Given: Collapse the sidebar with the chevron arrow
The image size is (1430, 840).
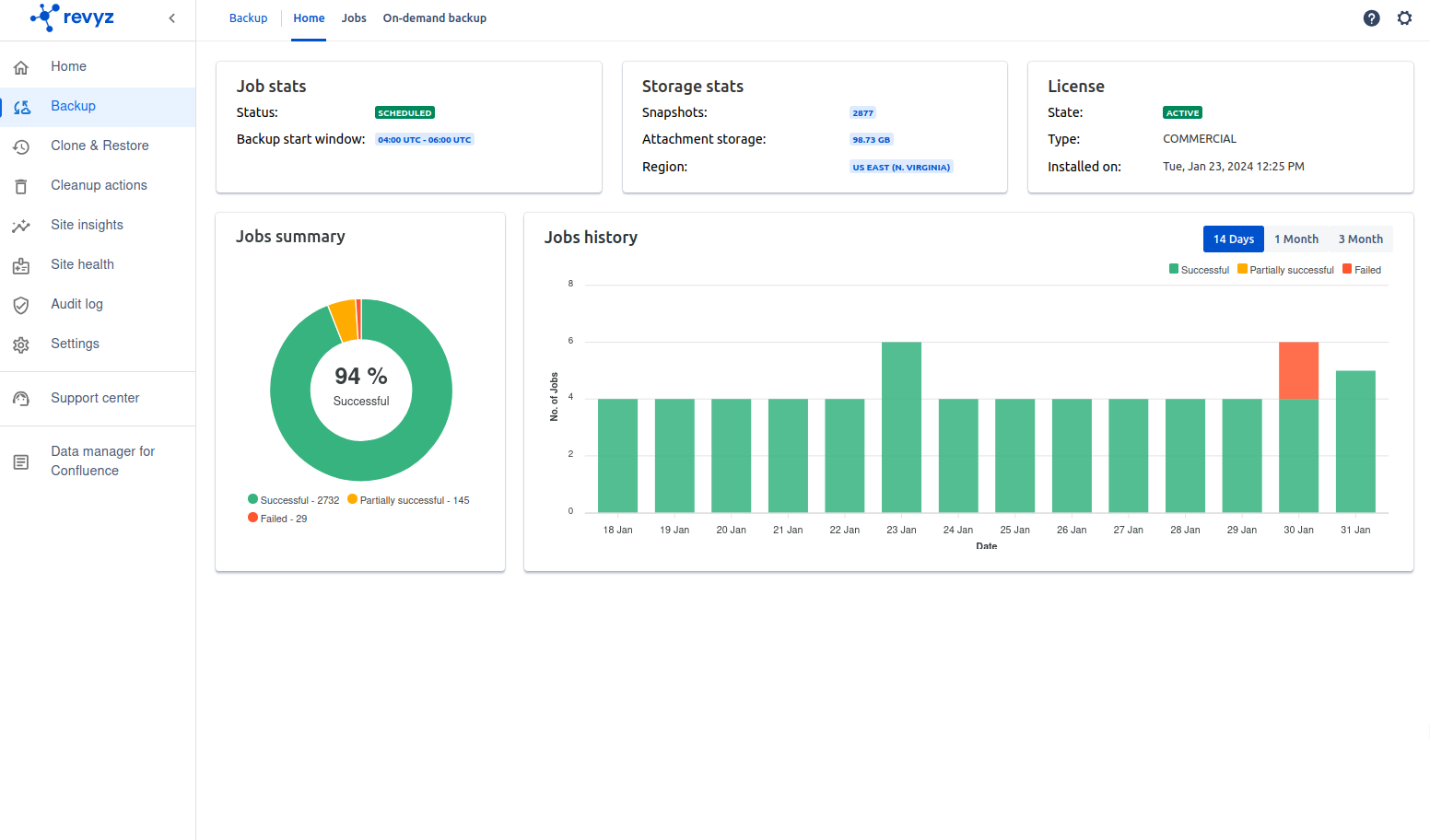Looking at the screenshot, I should click(x=171, y=18).
